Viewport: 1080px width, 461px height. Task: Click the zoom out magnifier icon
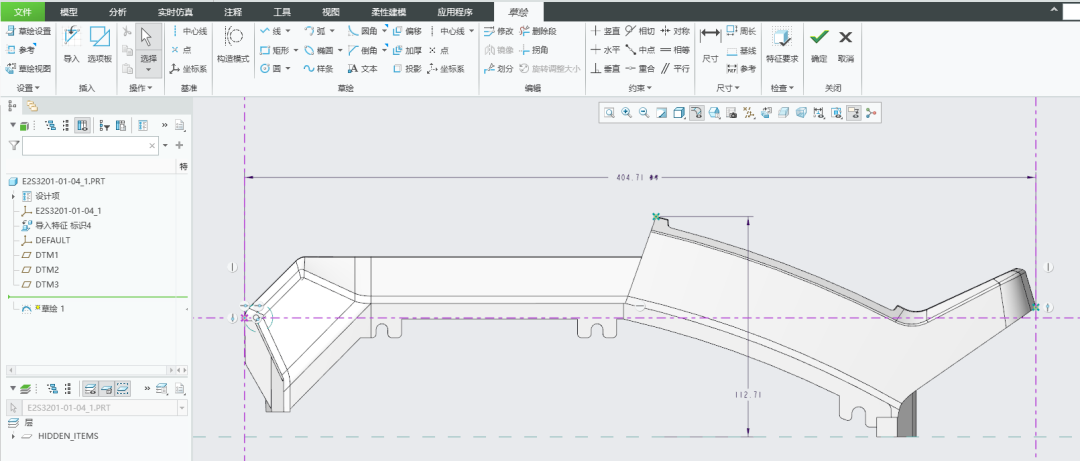(x=644, y=113)
